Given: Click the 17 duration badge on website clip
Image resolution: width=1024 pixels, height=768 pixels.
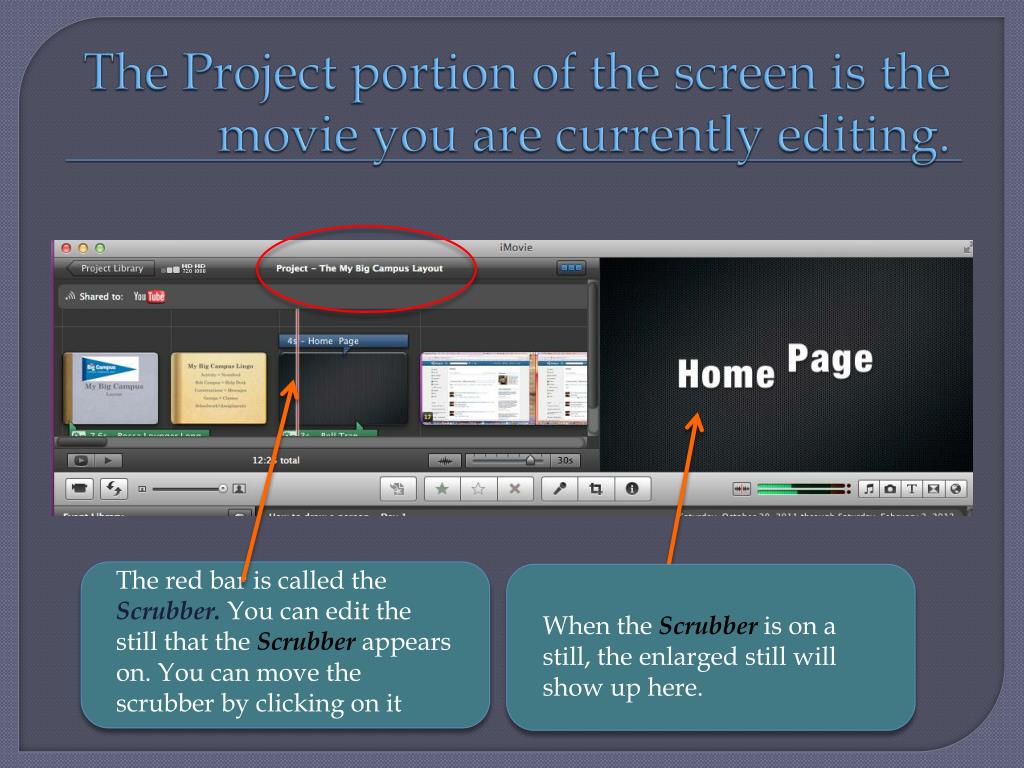Looking at the screenshot, I should tap(428, 416).
